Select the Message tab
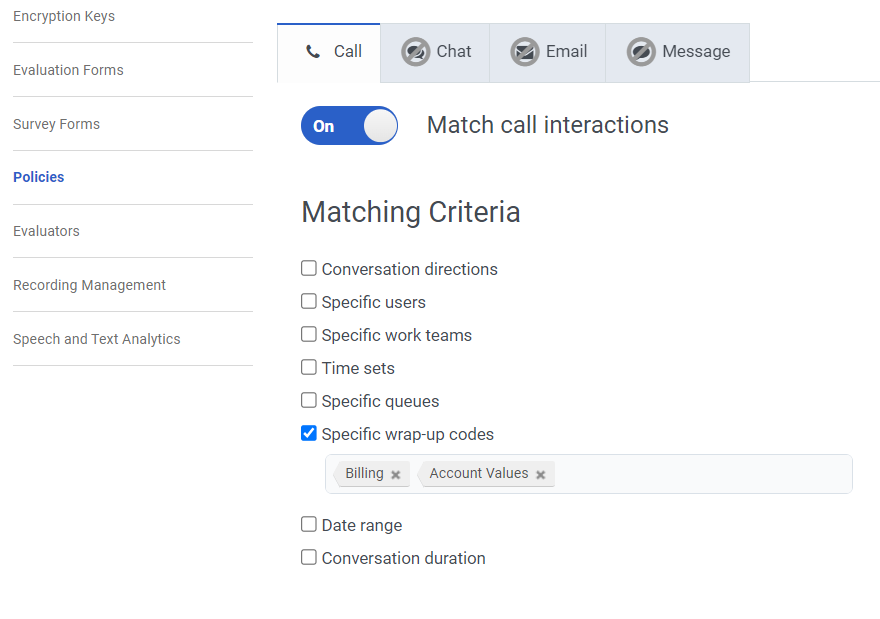 679,52
